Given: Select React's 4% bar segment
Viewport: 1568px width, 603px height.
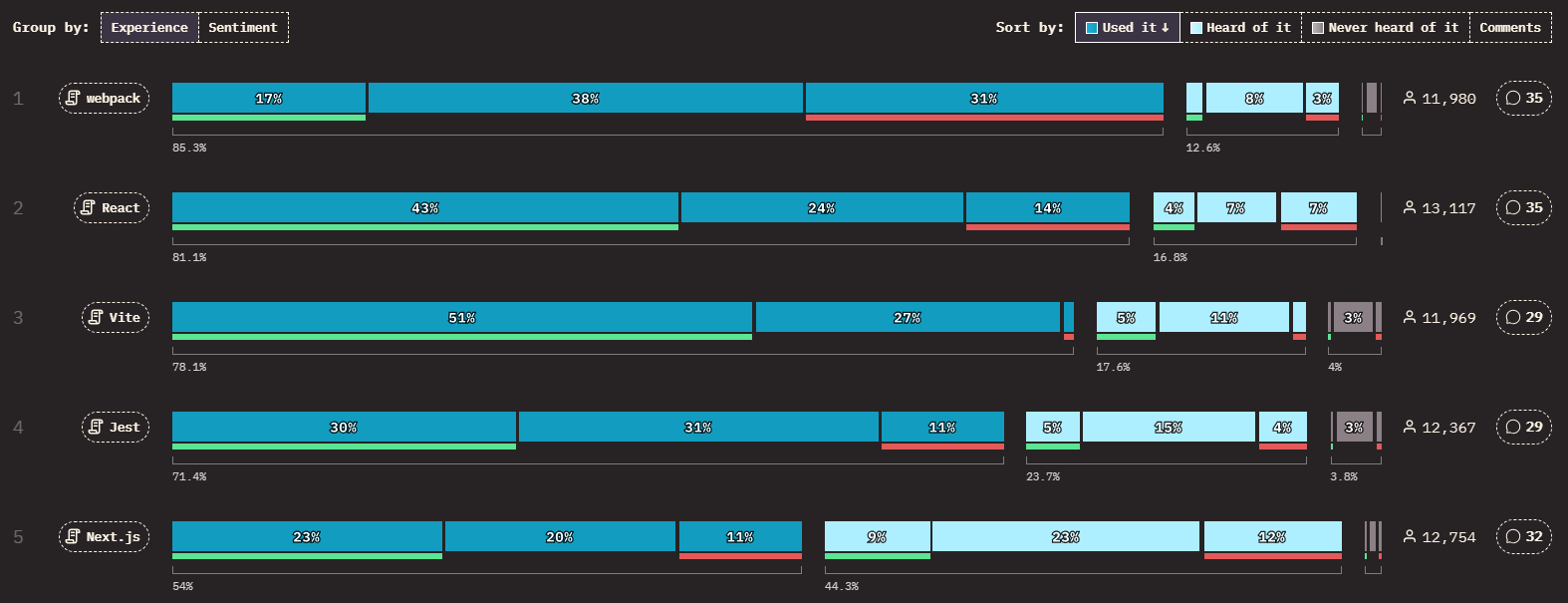Looking at the screenshot, I should coord(1174,207).
